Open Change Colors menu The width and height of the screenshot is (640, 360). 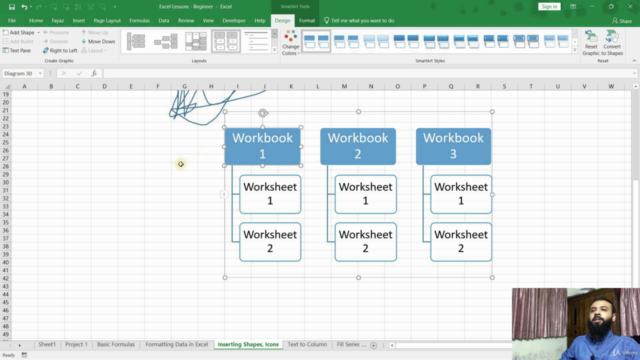click(x=291, y=42)
